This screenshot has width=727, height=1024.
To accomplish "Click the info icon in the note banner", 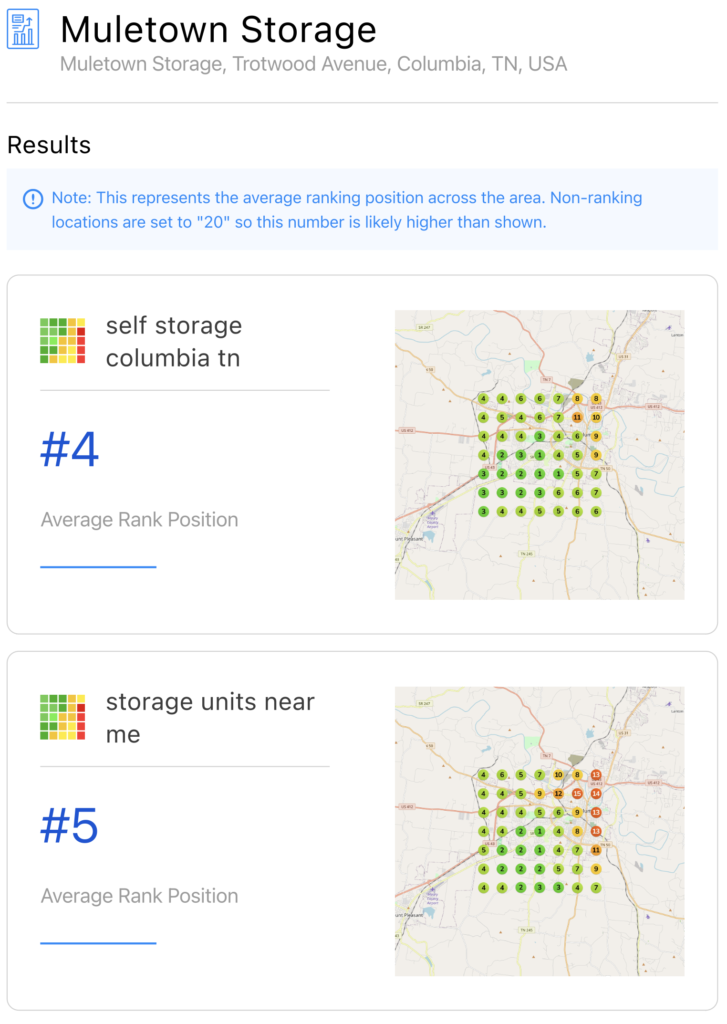I will [33, 198].
